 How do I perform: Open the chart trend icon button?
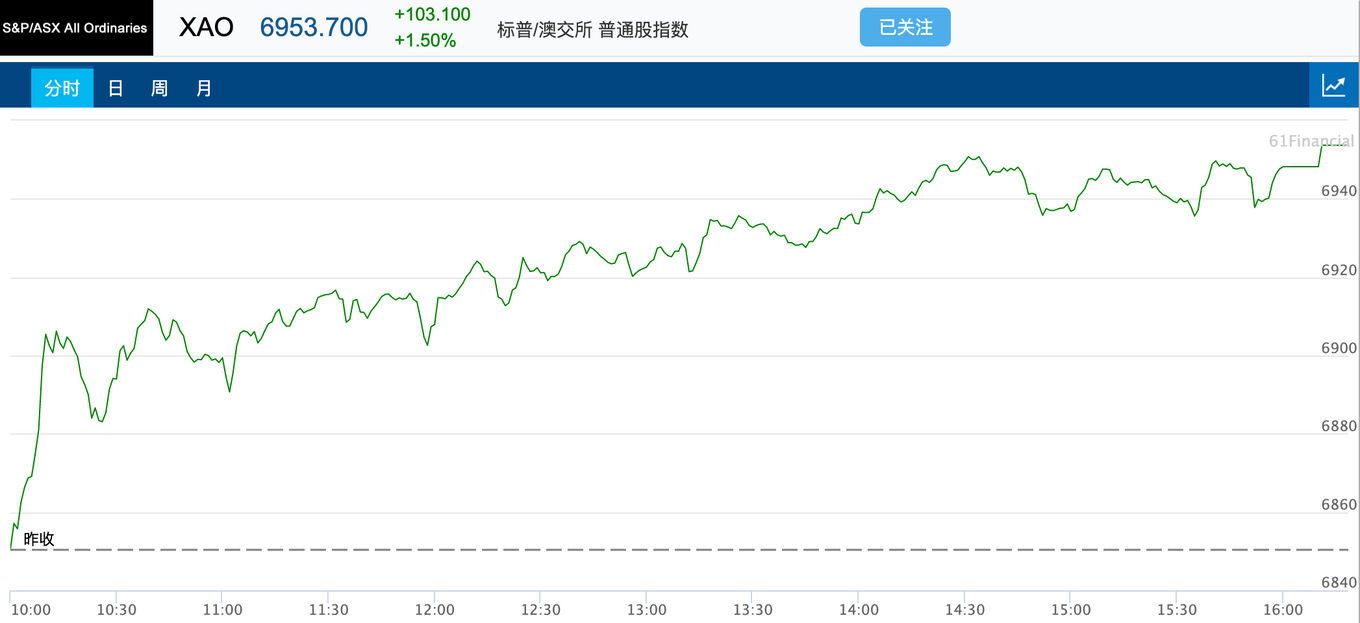click(x=1334, y=86)
